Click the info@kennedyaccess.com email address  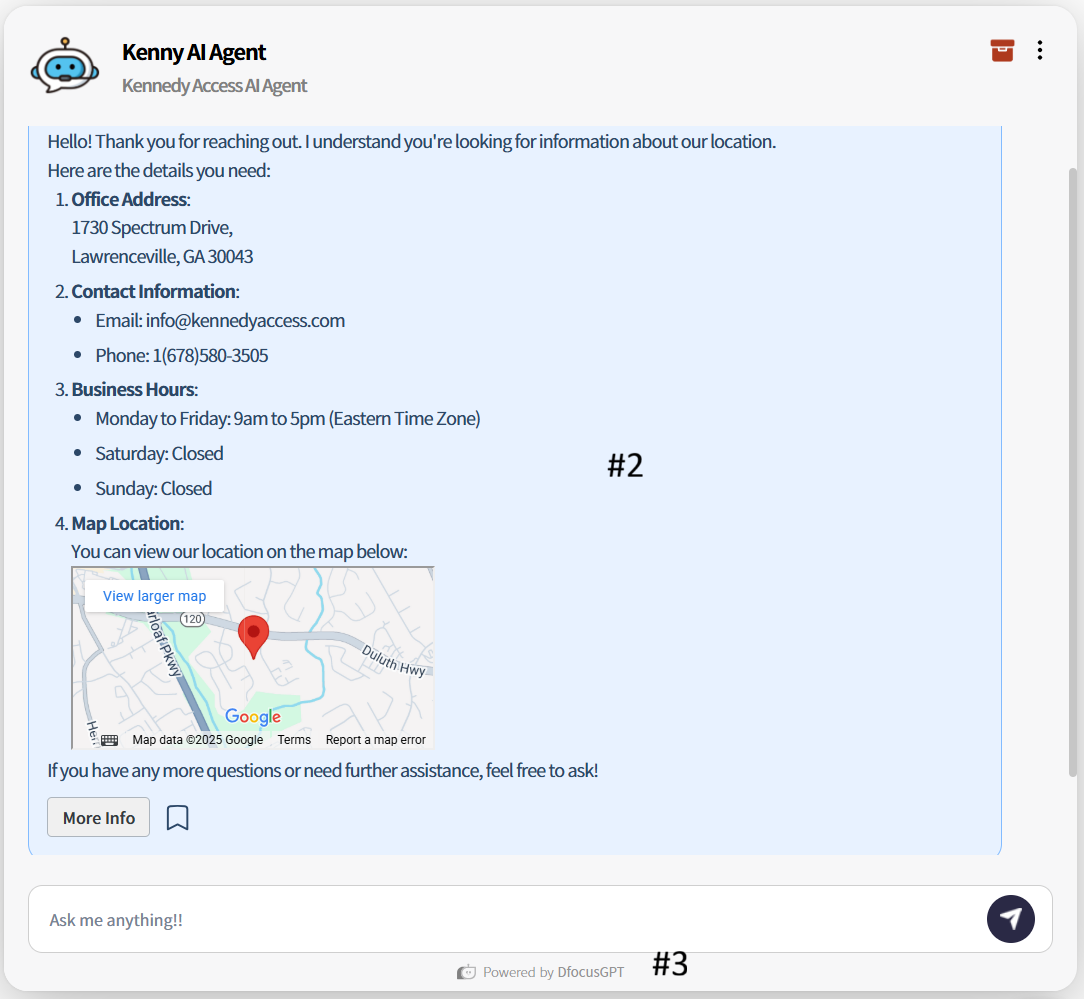(x=245, y=321)
